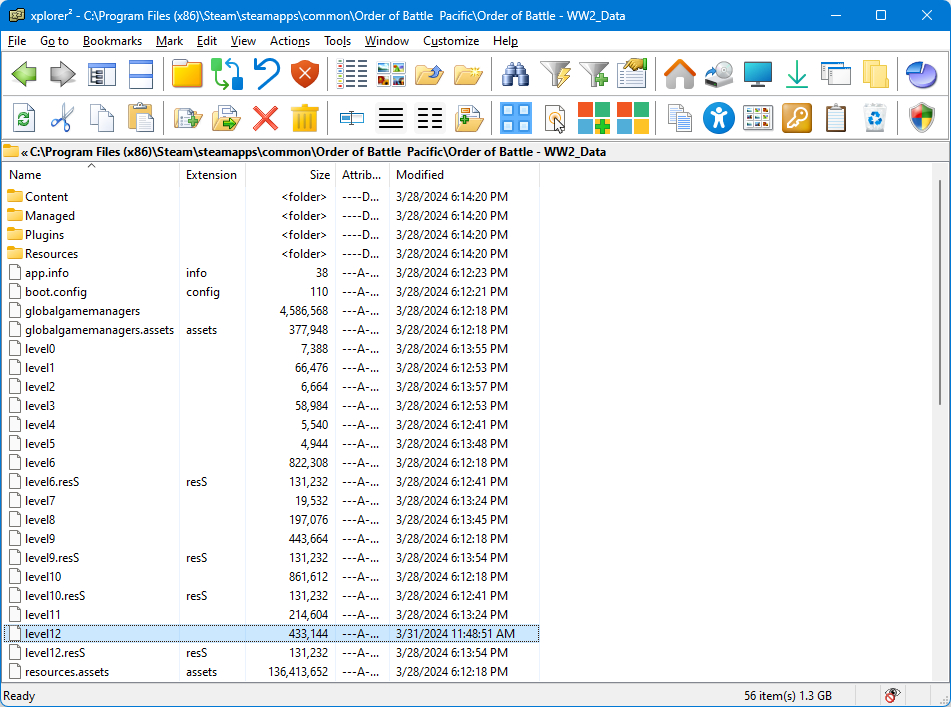Toggle the folder tree pane icon
Screen dimensions: 951x707
coord(102,75)
